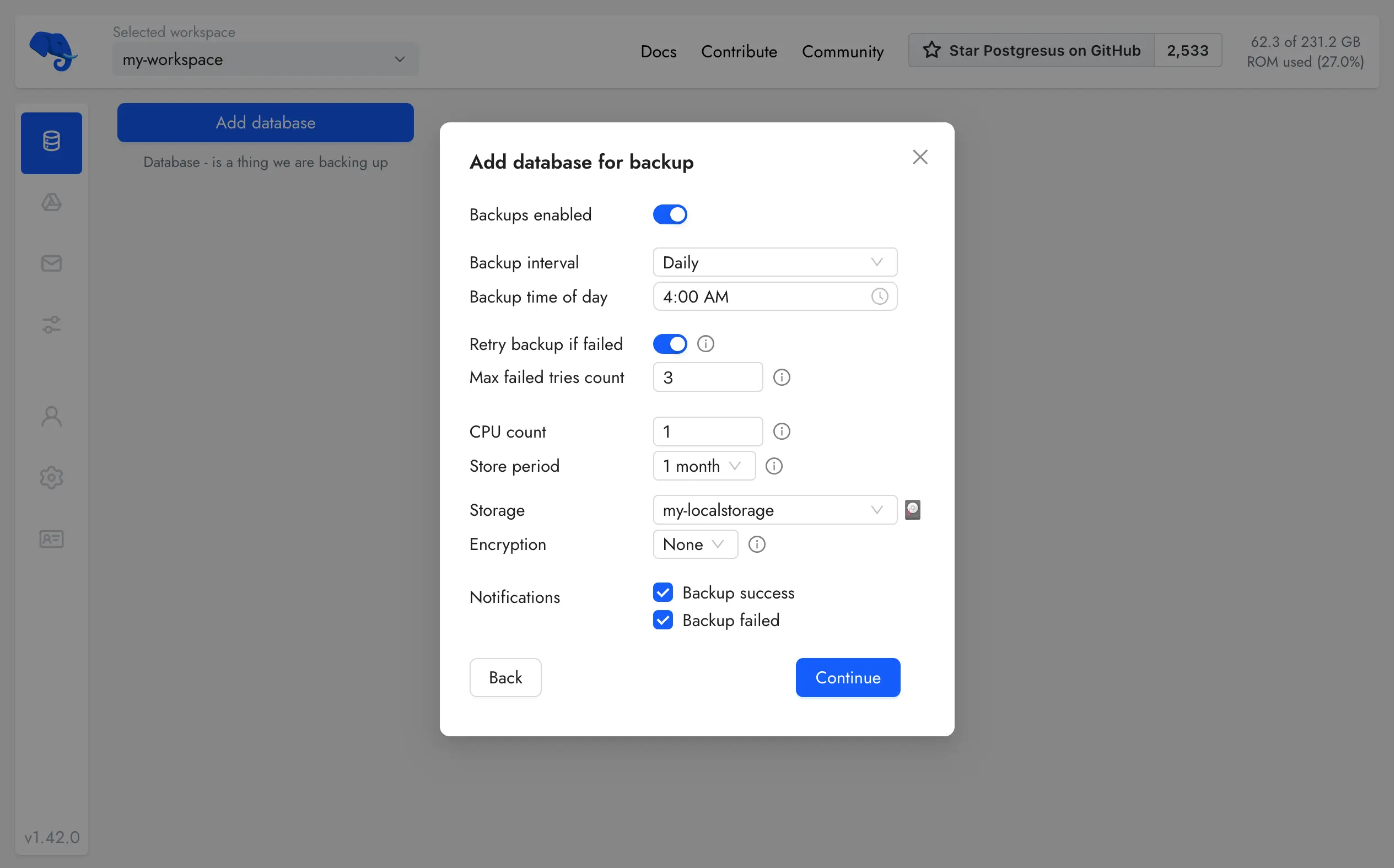
Task: Open the email notifications section
Action: (51, 263)
